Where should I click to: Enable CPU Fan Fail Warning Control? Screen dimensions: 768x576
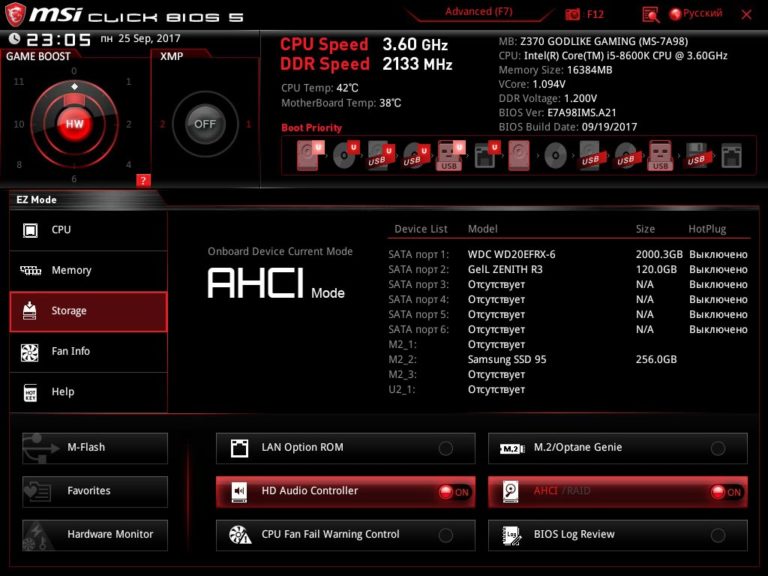point(345,535)
